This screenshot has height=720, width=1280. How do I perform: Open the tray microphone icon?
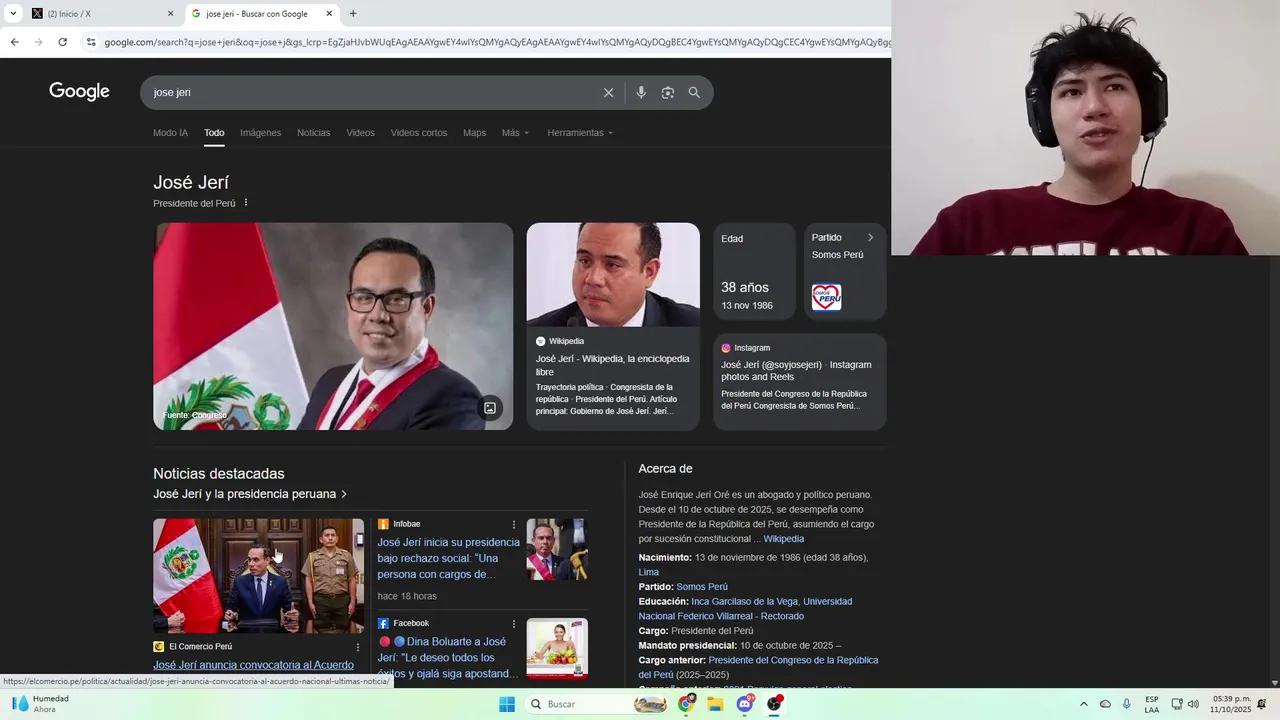click(1127, 704)
